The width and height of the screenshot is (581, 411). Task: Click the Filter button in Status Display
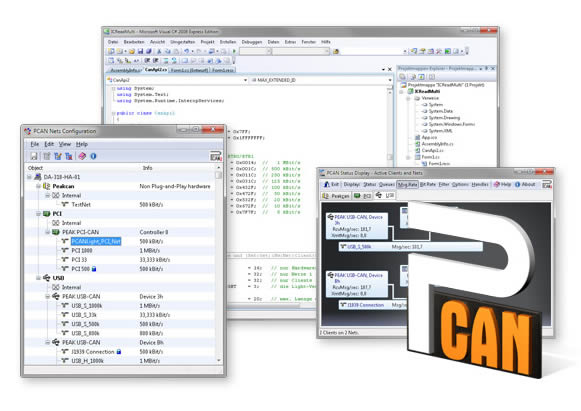(444, 185)
